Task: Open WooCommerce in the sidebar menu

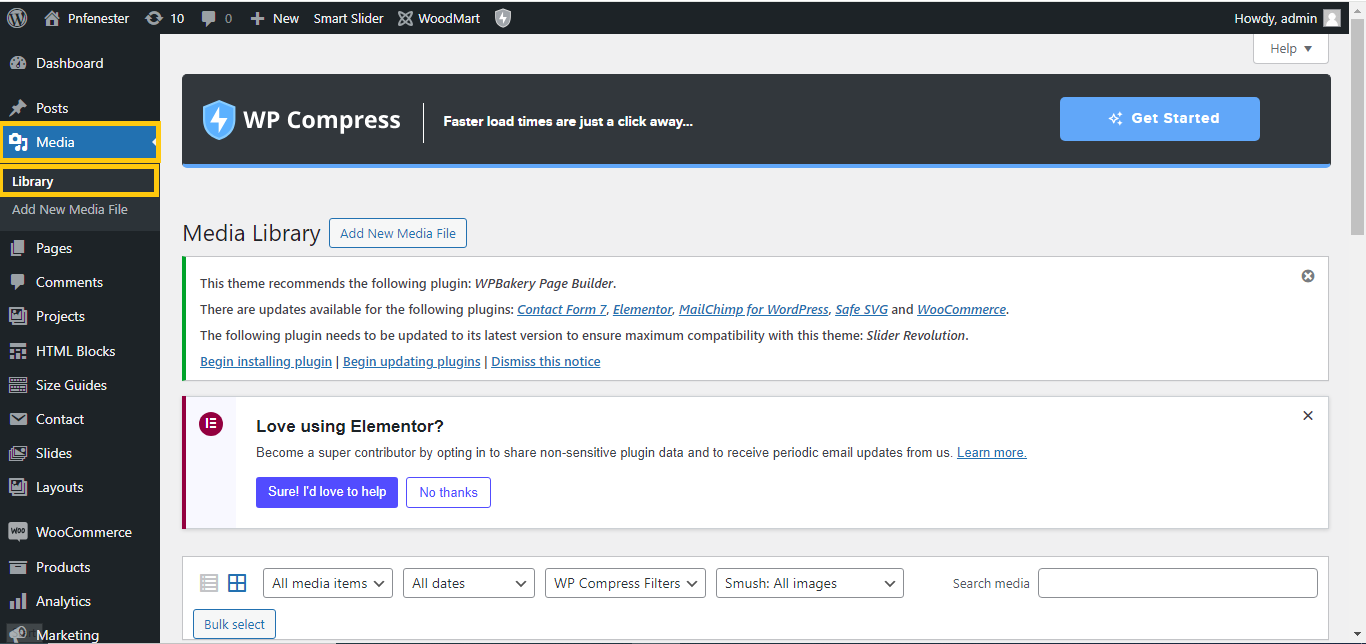Action: coord(83,532)
